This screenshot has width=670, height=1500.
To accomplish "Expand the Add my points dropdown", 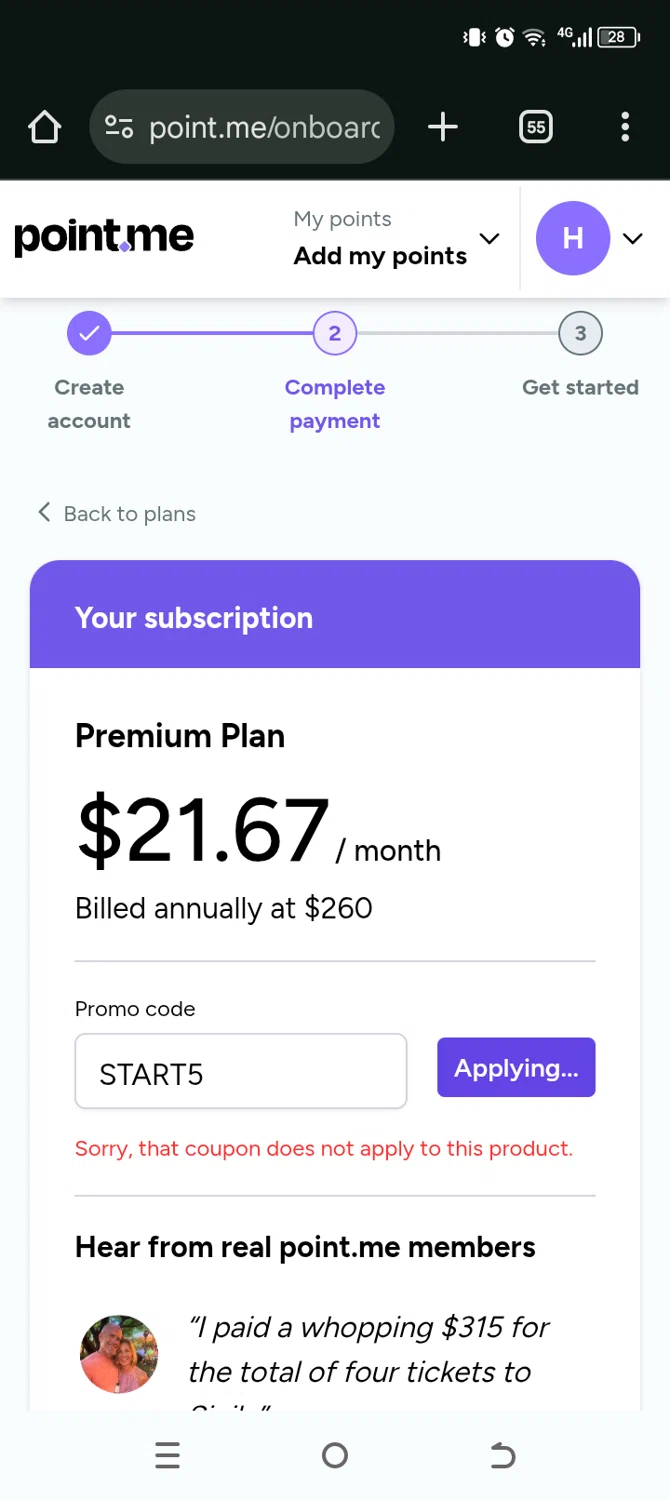I will (489, 238).
